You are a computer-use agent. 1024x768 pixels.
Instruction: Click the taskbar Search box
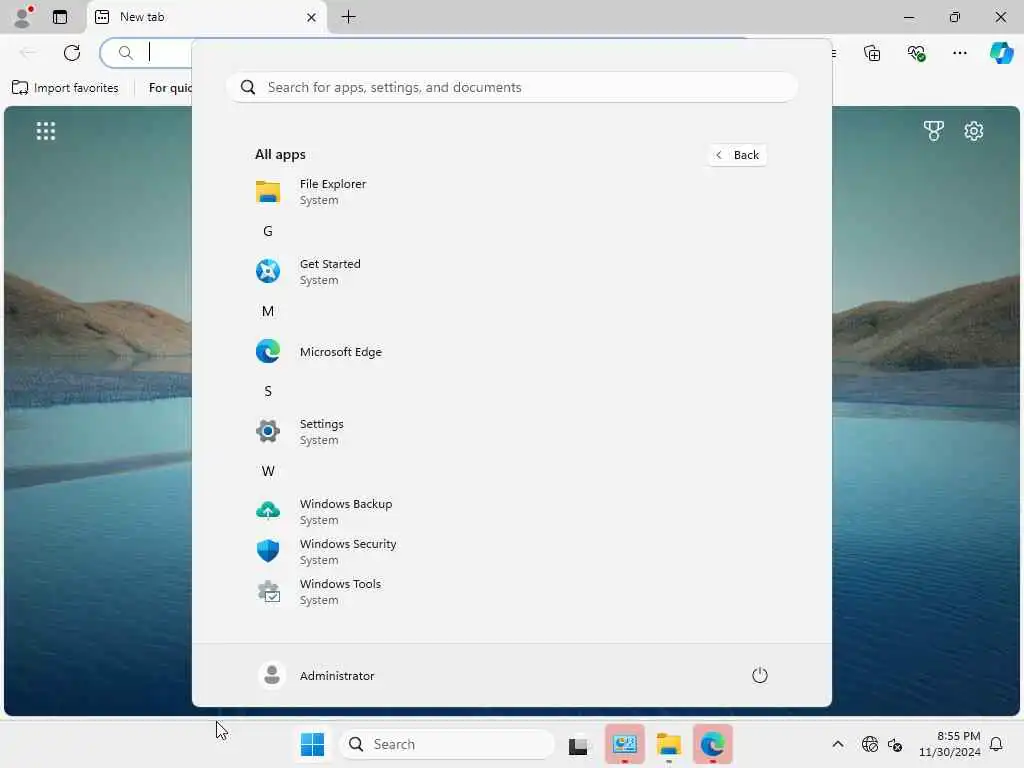447,744
